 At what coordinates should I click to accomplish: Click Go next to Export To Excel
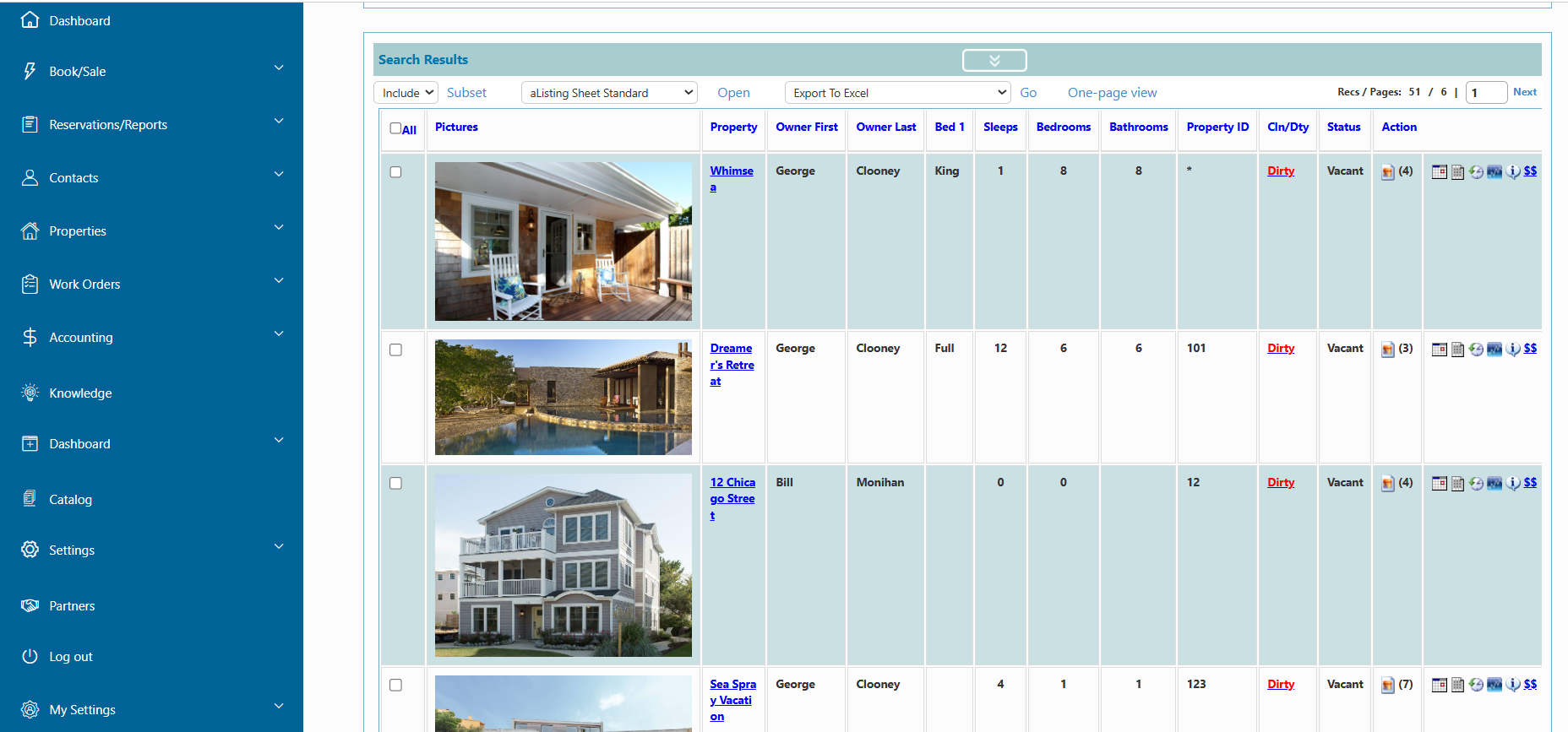point(1028,93)
